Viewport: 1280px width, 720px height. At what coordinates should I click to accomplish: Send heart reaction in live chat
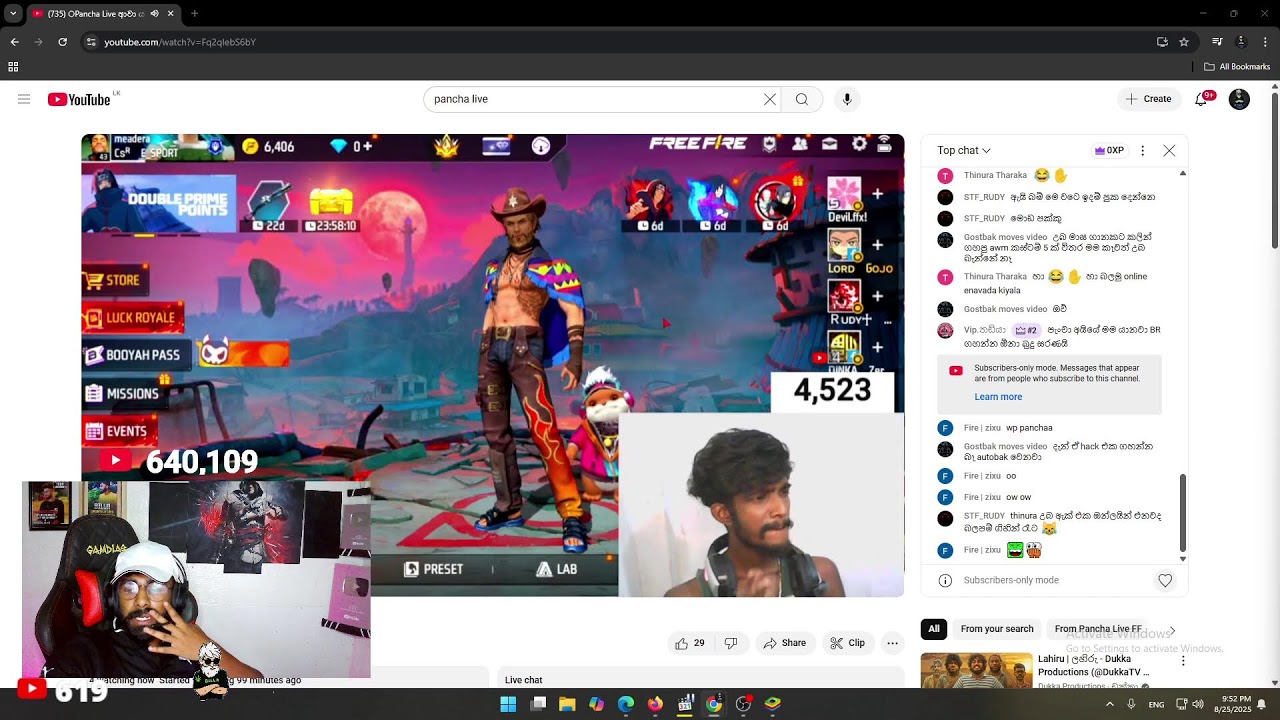[1165, 580]
